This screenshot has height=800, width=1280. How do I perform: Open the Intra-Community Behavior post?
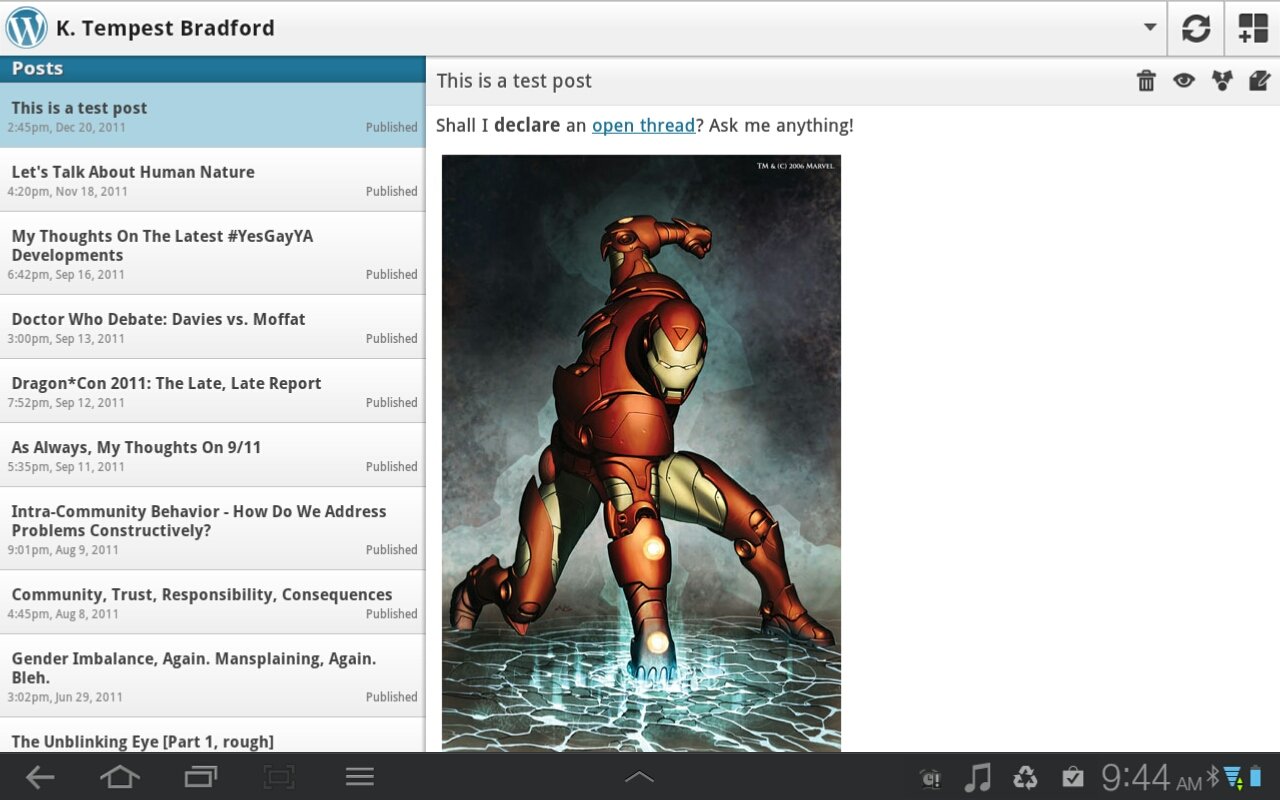pyautogui.click(x=212, y=529)
